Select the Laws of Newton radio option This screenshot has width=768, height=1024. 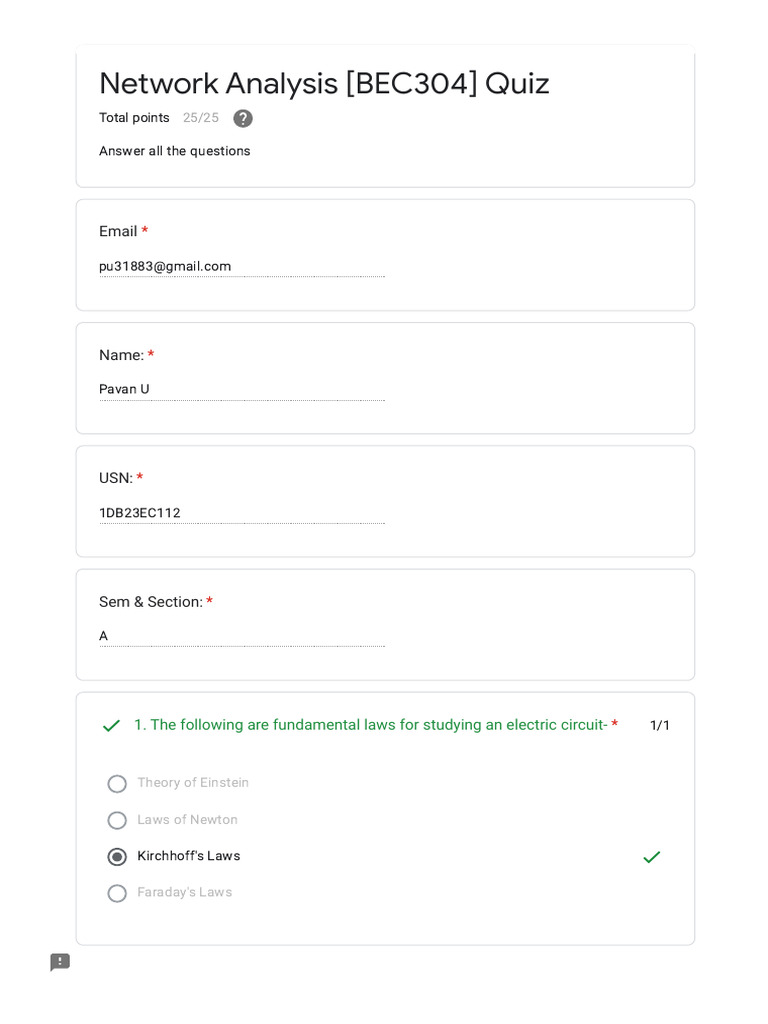[117, 820]
